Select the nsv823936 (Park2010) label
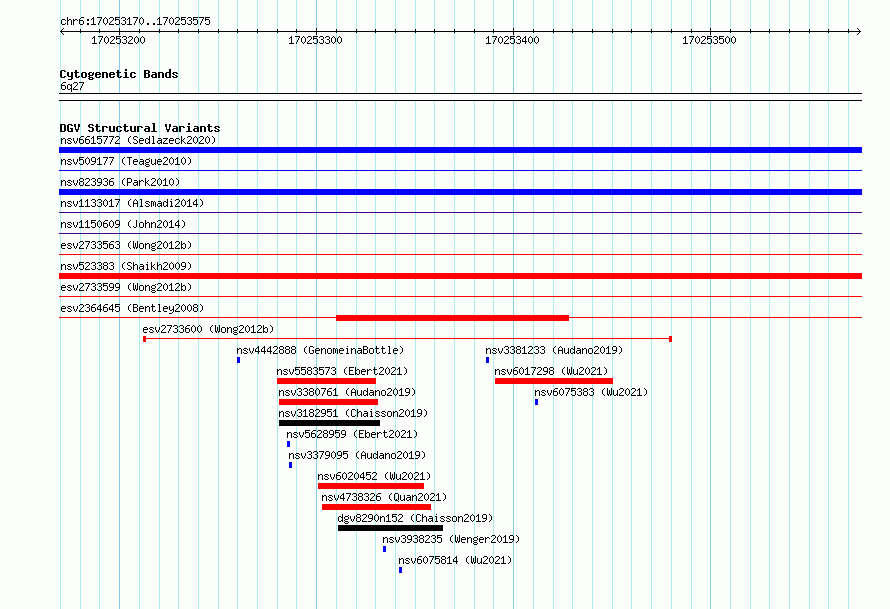This screenshot has width=890, height=609. click(120, 182)
